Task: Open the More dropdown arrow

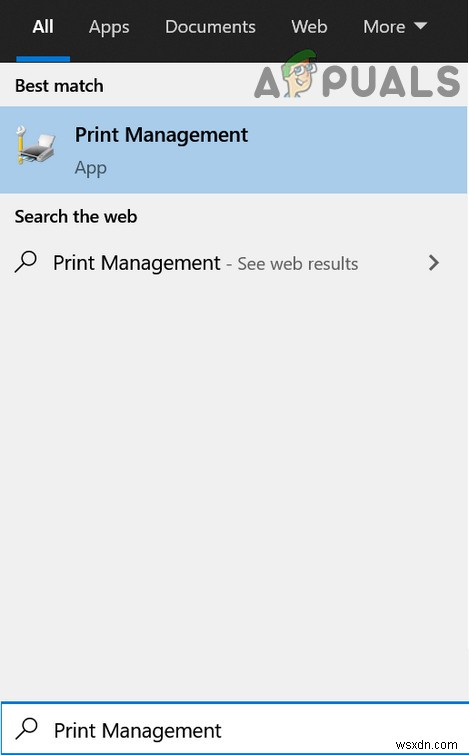Action: (420, 26)
